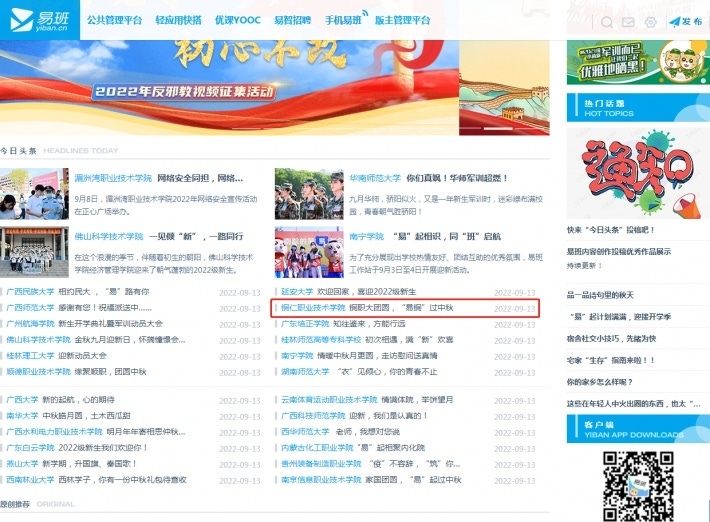Open hot topic 宅家"生存"指南来啦！！

(609, 360)
